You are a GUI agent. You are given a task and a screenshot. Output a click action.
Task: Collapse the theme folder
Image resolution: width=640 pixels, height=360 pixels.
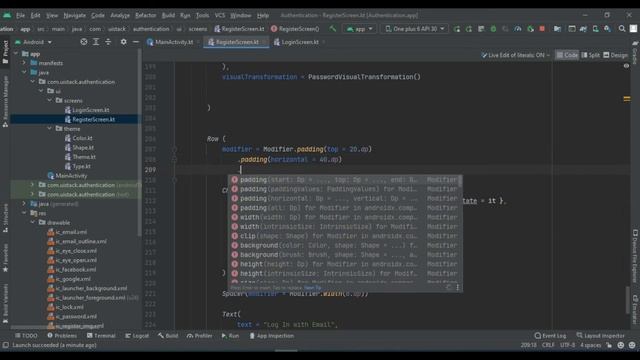50,129
